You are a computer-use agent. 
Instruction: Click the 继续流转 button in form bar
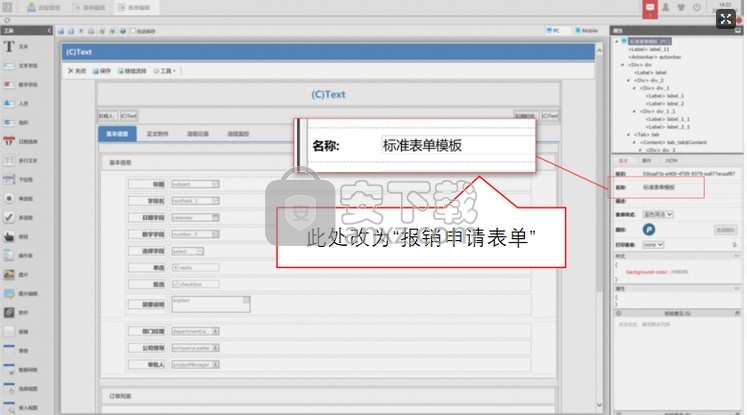(x=132, y=71)
